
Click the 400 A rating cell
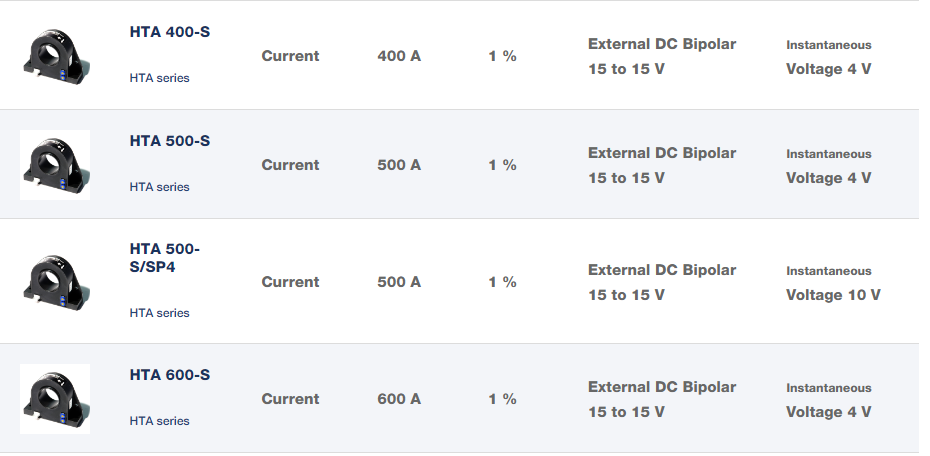399,56
